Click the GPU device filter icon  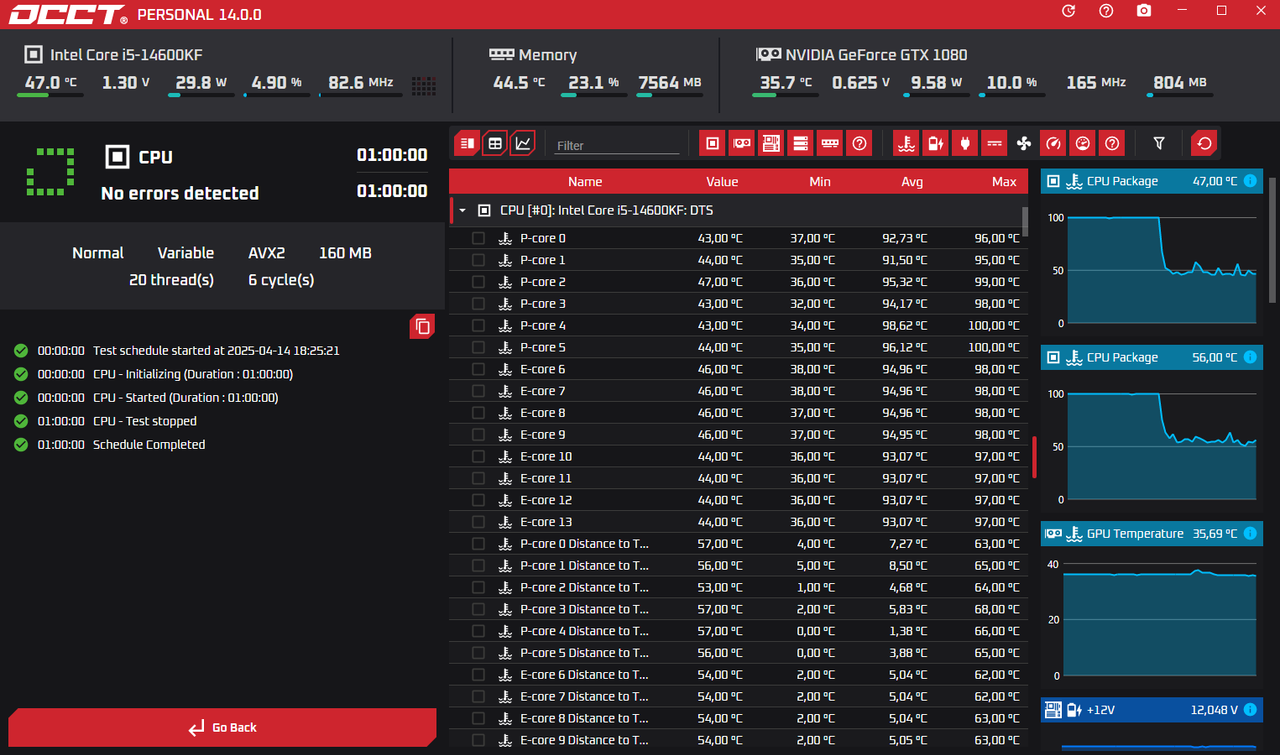pos(741,143)
